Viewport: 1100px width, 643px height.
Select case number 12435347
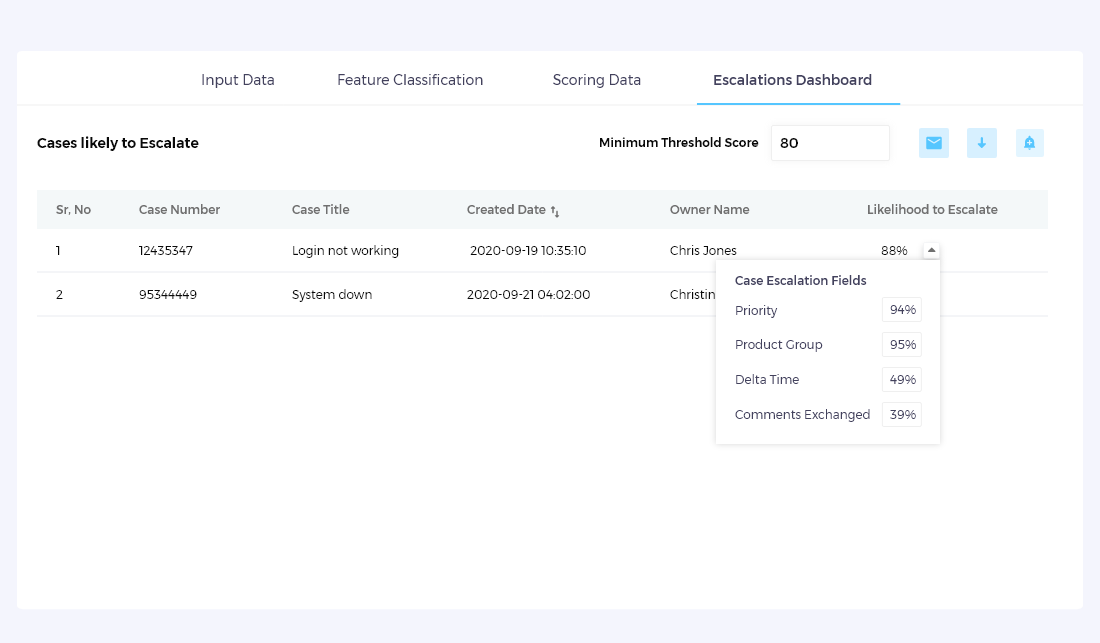[x=166, y=251]
